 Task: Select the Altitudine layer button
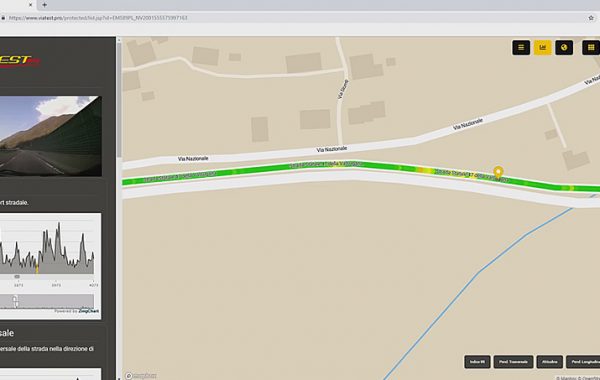(x=549, y=362)
